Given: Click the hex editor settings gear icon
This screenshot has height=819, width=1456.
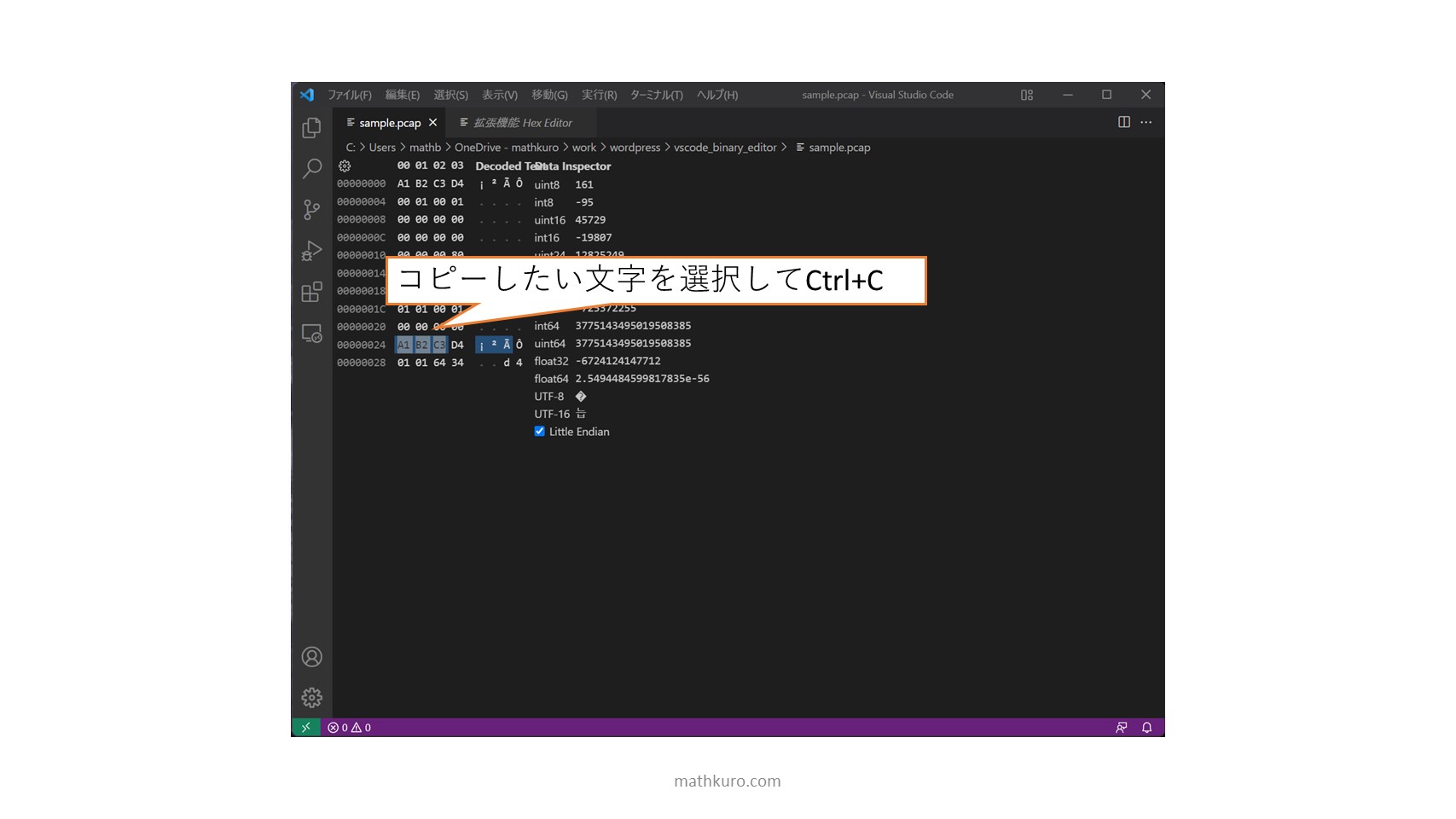Looking at the screenshot, I should [x=345, y=166].
